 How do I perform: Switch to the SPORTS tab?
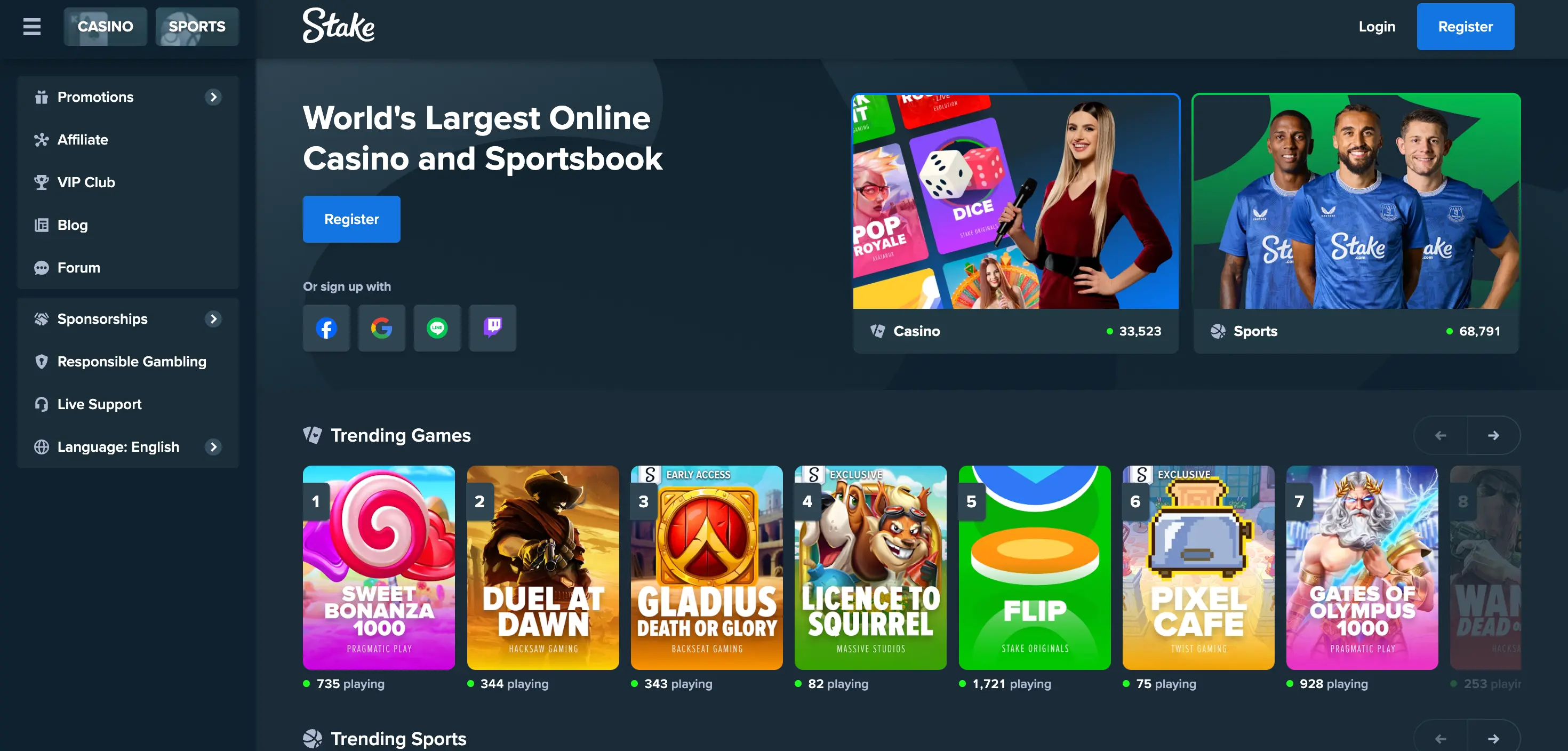pos(197,27)
